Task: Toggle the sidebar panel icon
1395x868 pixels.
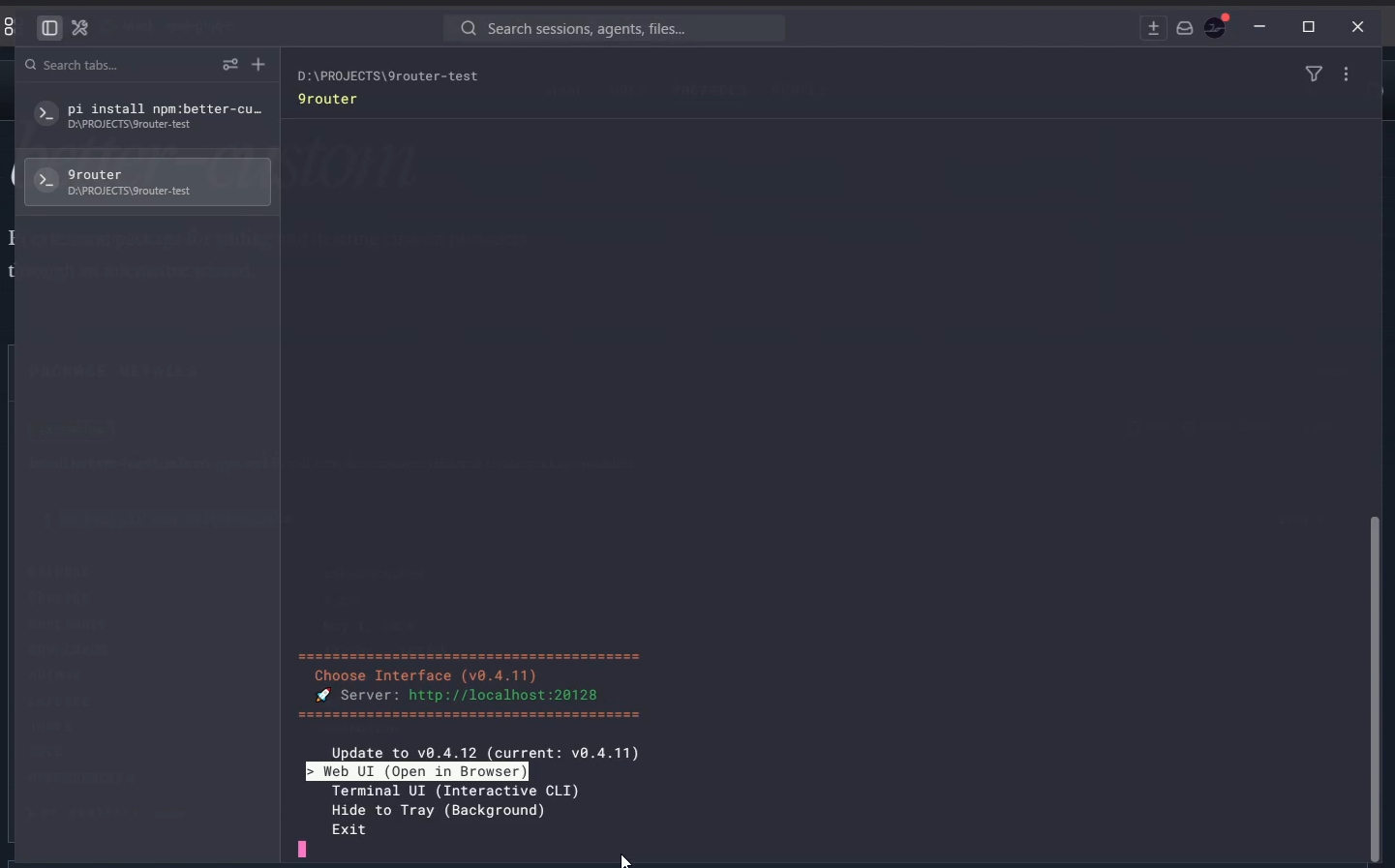Action: (x=49, y=29)
